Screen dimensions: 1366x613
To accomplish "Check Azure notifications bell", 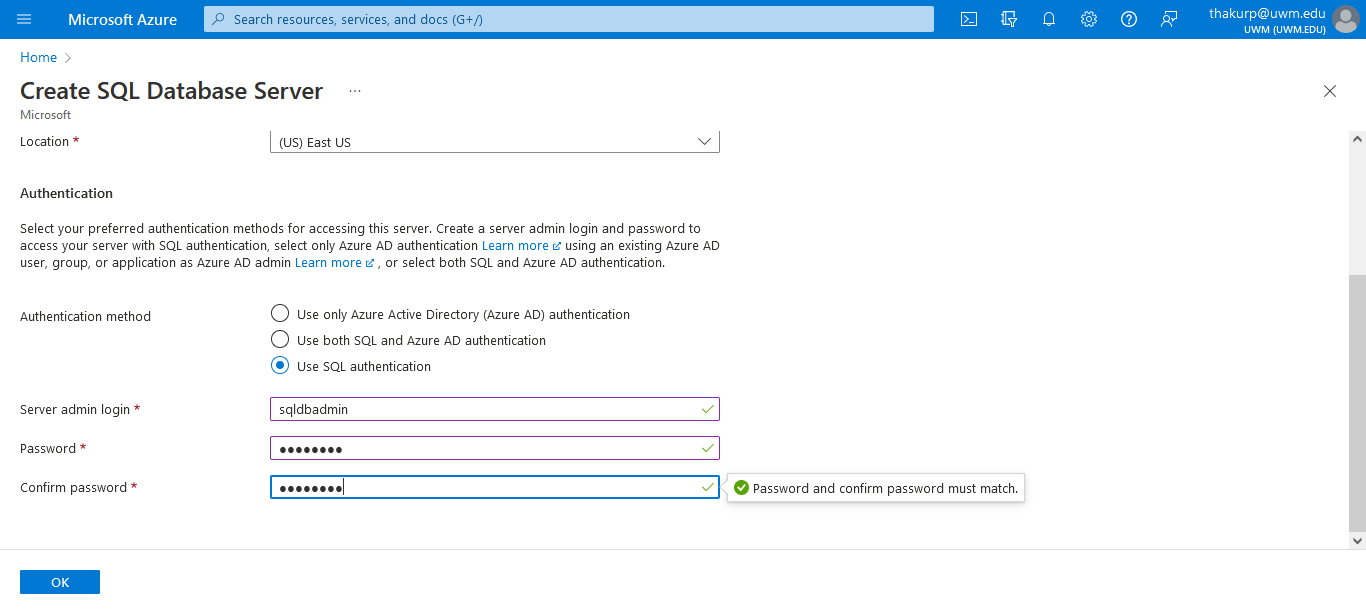I will pyautogui.click(x=1049, y=18).
